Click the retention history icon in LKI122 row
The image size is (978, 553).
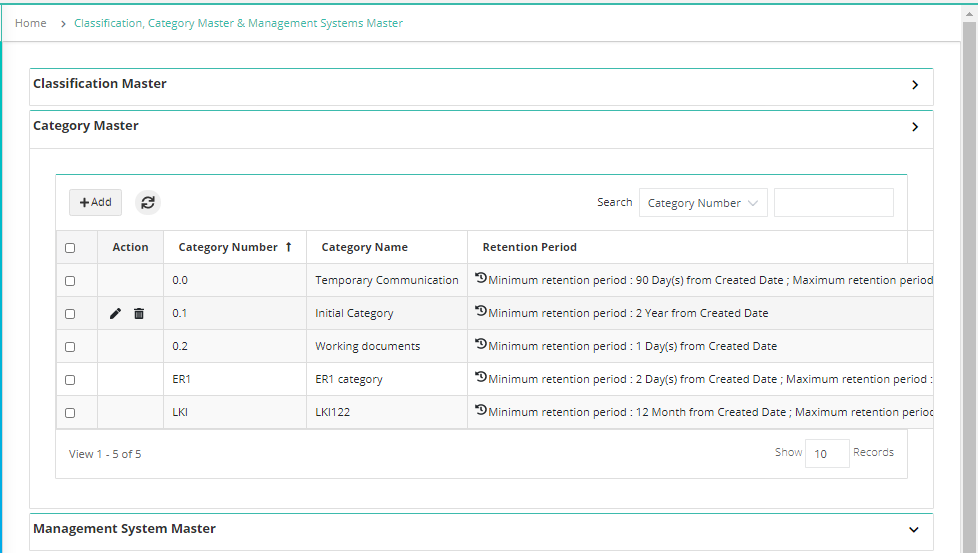(481, 410)
